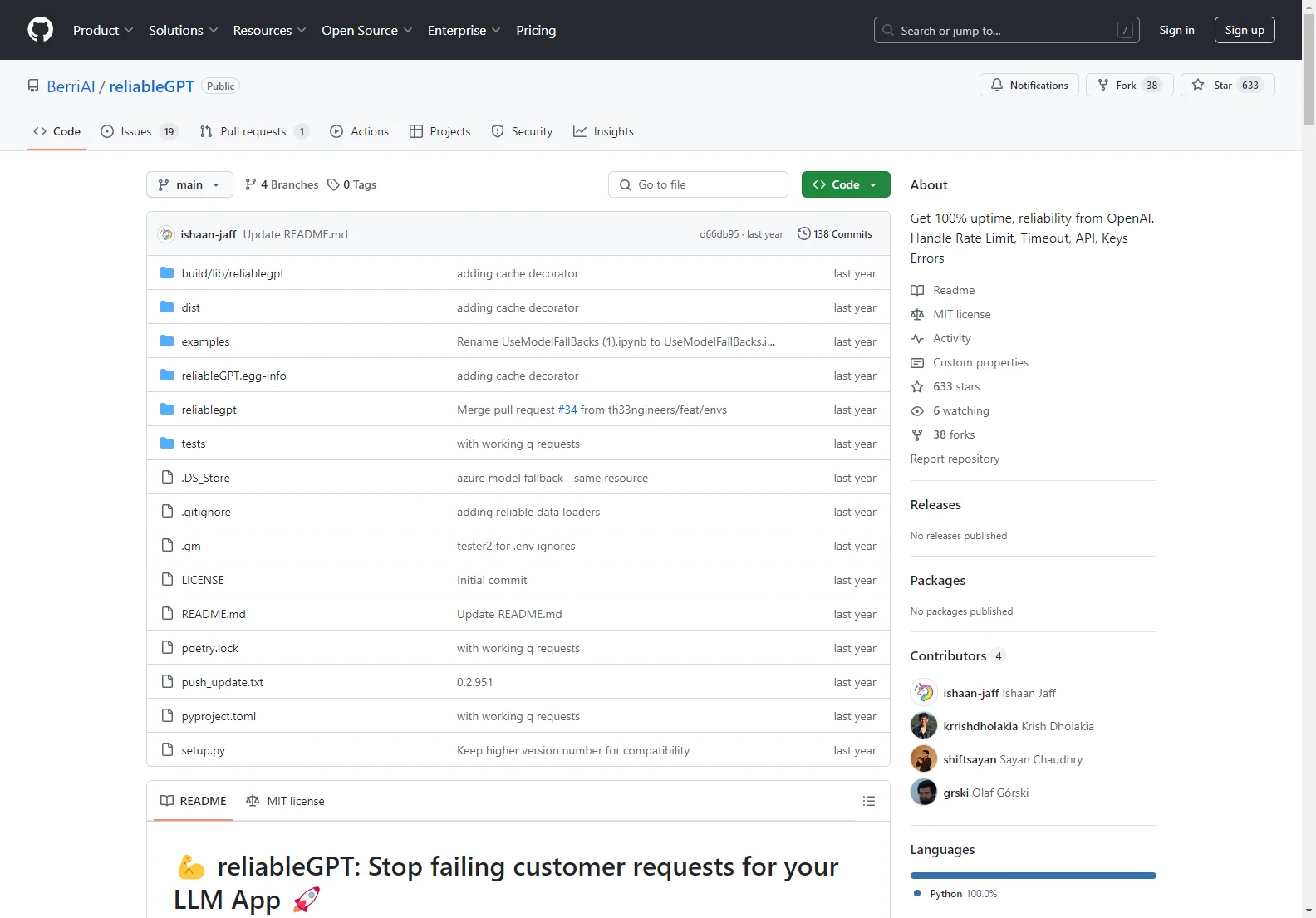The width and height of the screenshot is (1316, 918).
Task: Open the pyproject.toml file
Action: [x=219, y=716]
